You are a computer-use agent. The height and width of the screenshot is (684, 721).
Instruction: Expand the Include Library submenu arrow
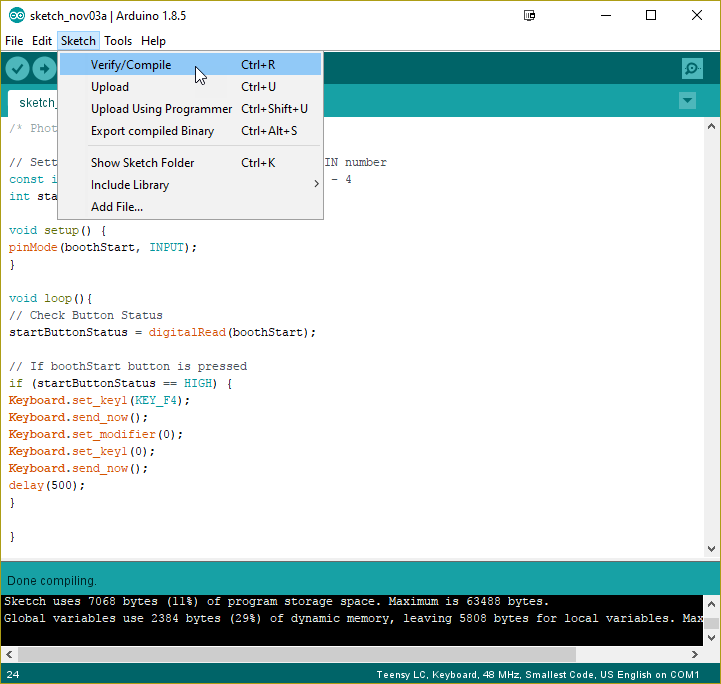tap(316, 184)
